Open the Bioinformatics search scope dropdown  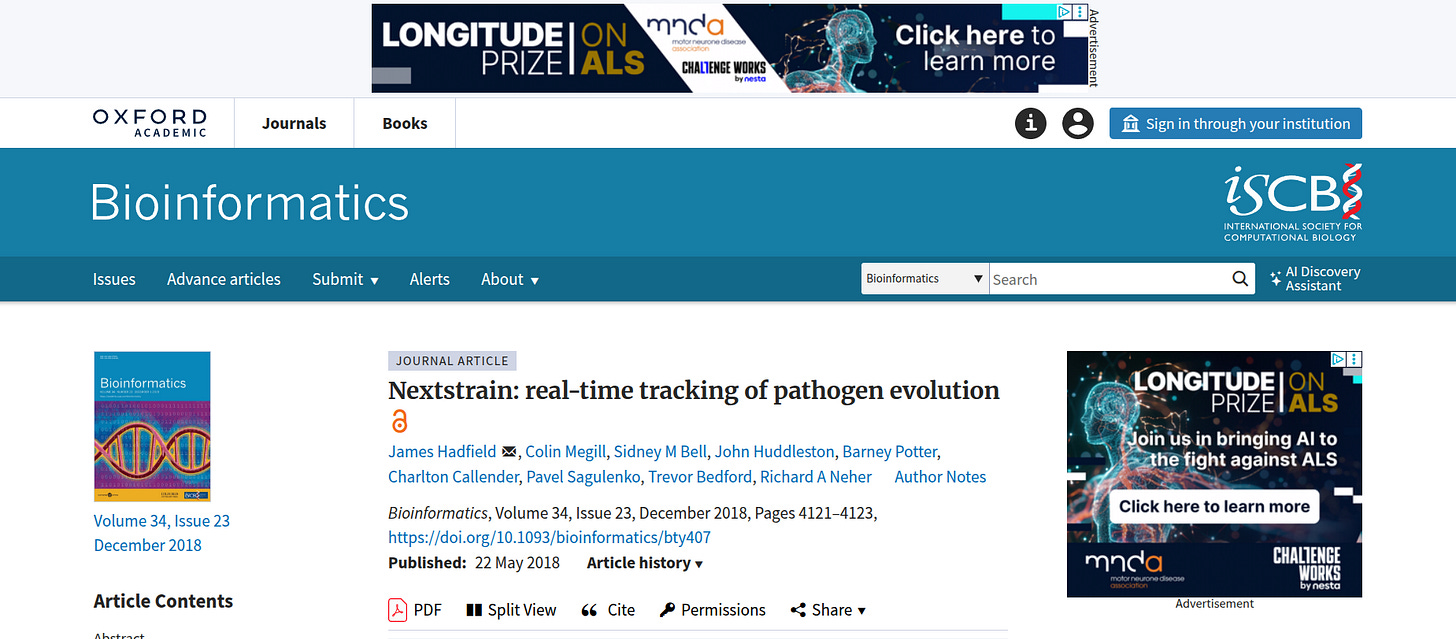925,279
